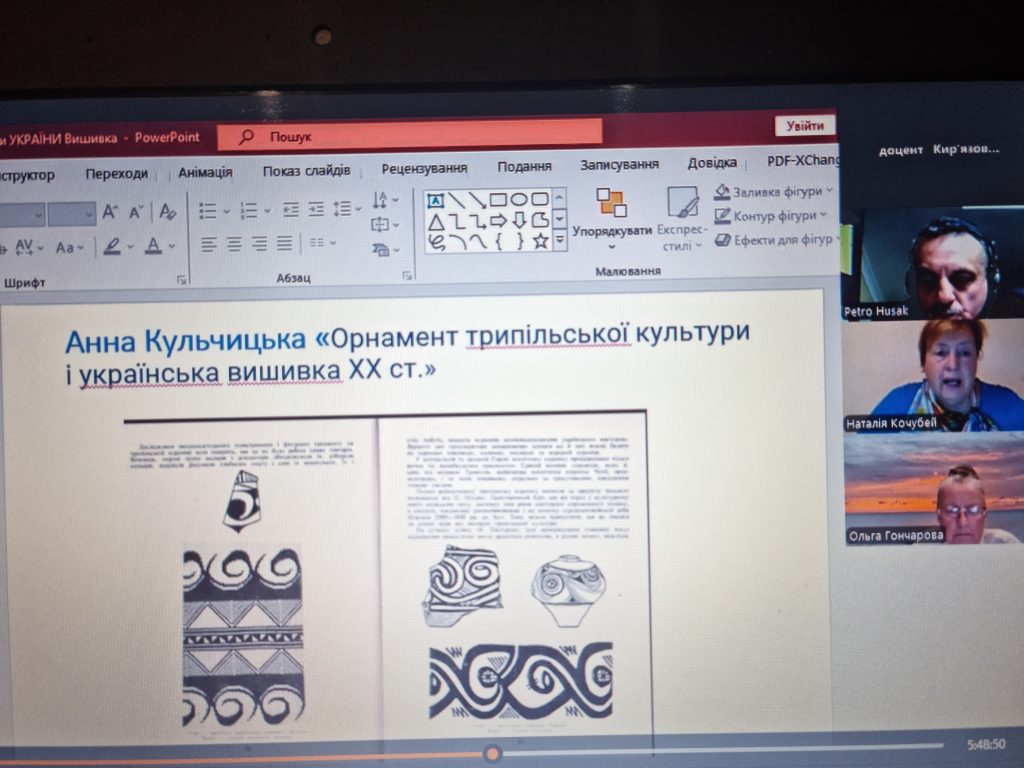Open the Упорядкувати arrange menu
1024x768 pixels.
611,213
